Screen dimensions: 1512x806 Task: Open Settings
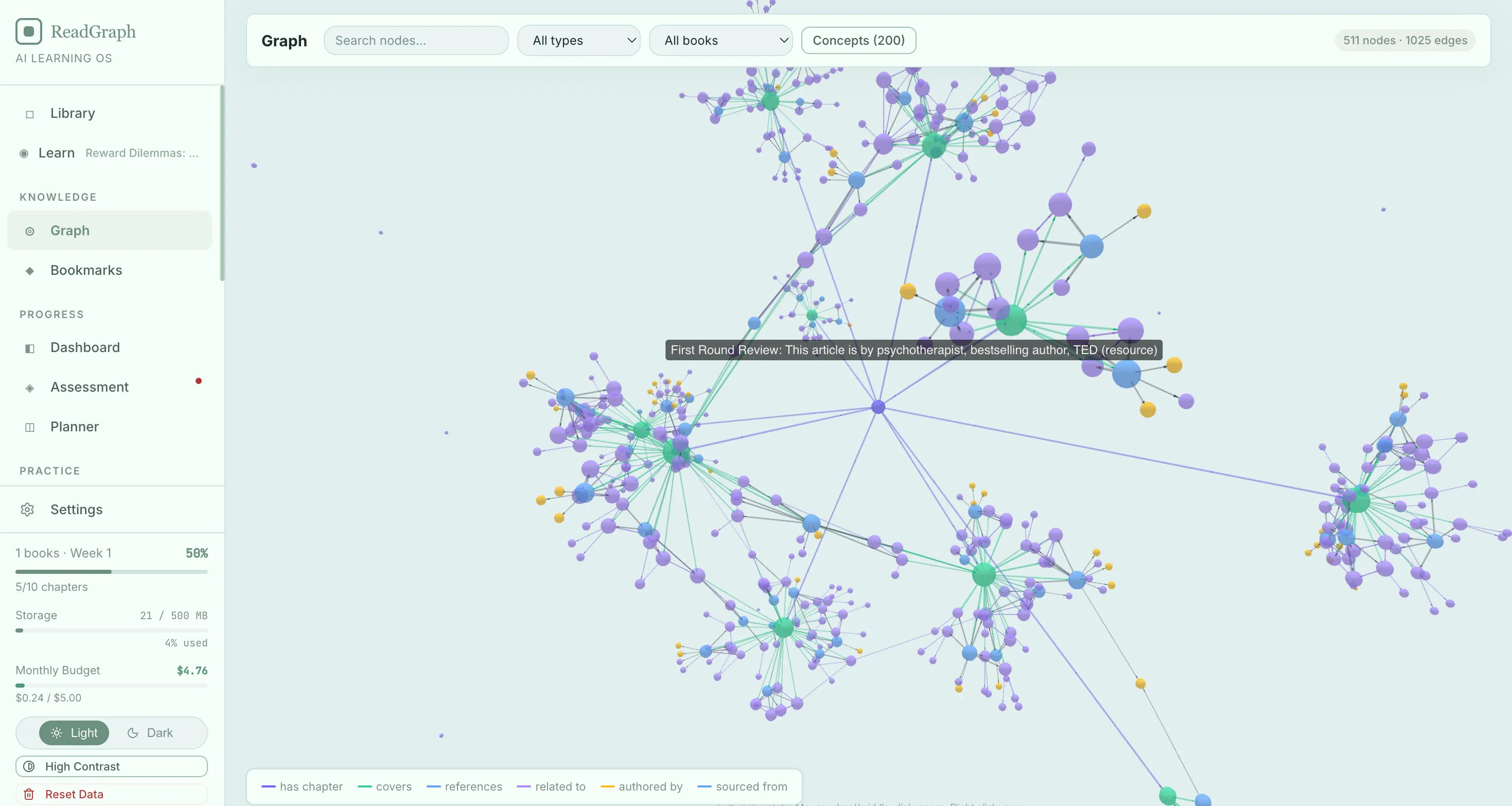coord(112,510)
